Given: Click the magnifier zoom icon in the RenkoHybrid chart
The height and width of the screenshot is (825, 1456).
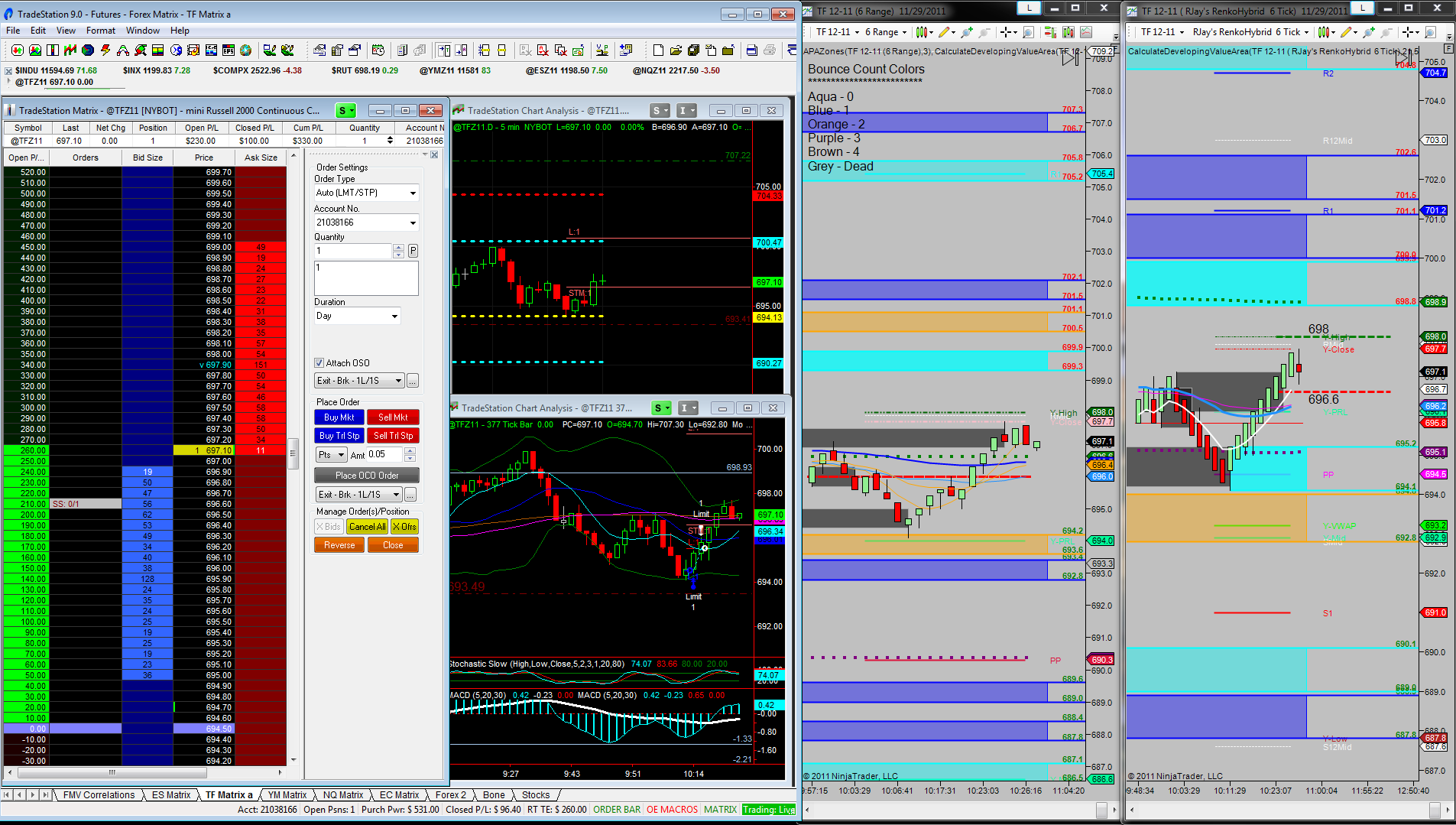Looking at the screenshot, I should [x=1430, y=32].
